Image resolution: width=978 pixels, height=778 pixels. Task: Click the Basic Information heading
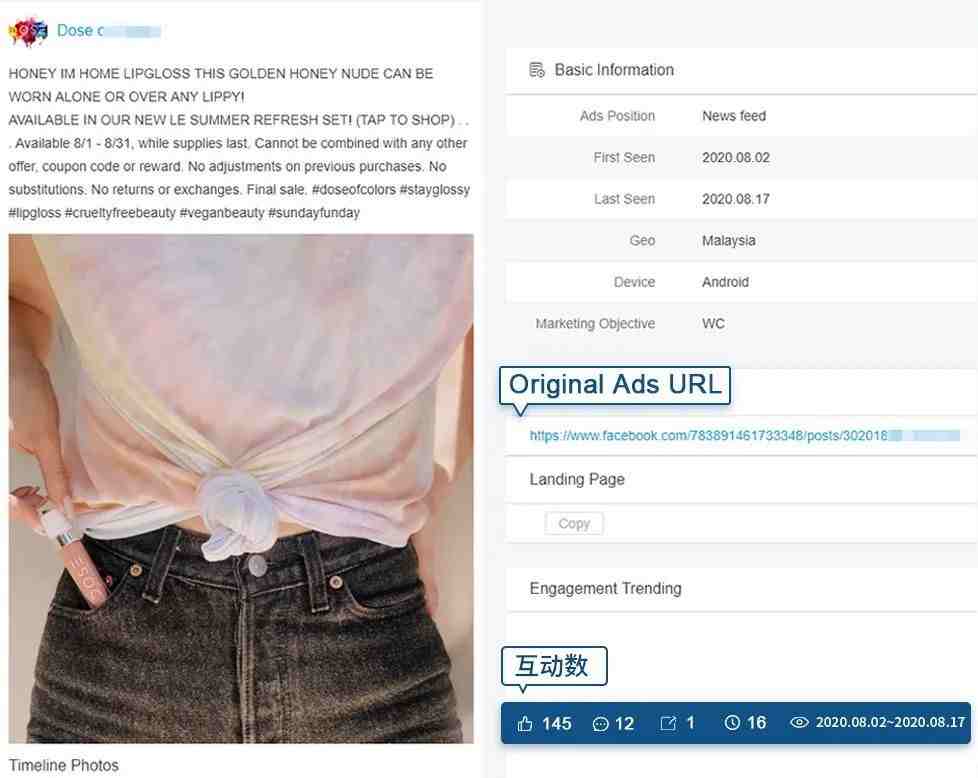614,70
